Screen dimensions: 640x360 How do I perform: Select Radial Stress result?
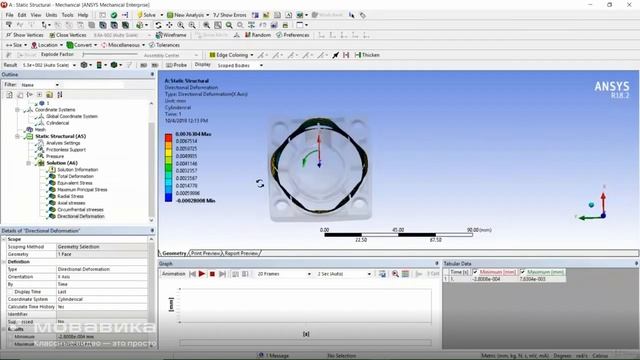70,196
